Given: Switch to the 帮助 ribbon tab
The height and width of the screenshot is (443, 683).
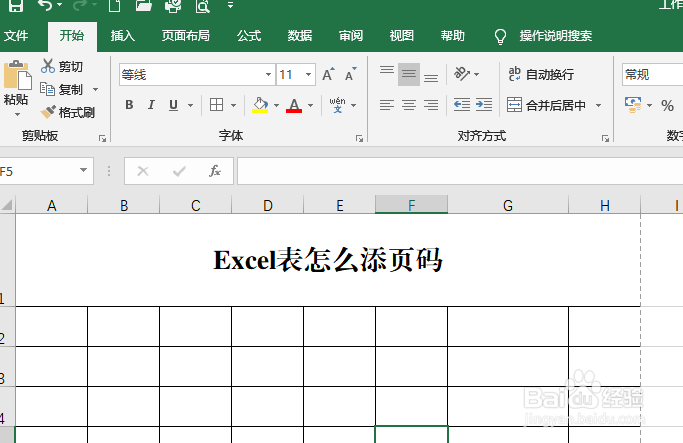Looking at the screenshot, I should click(453, 35).
